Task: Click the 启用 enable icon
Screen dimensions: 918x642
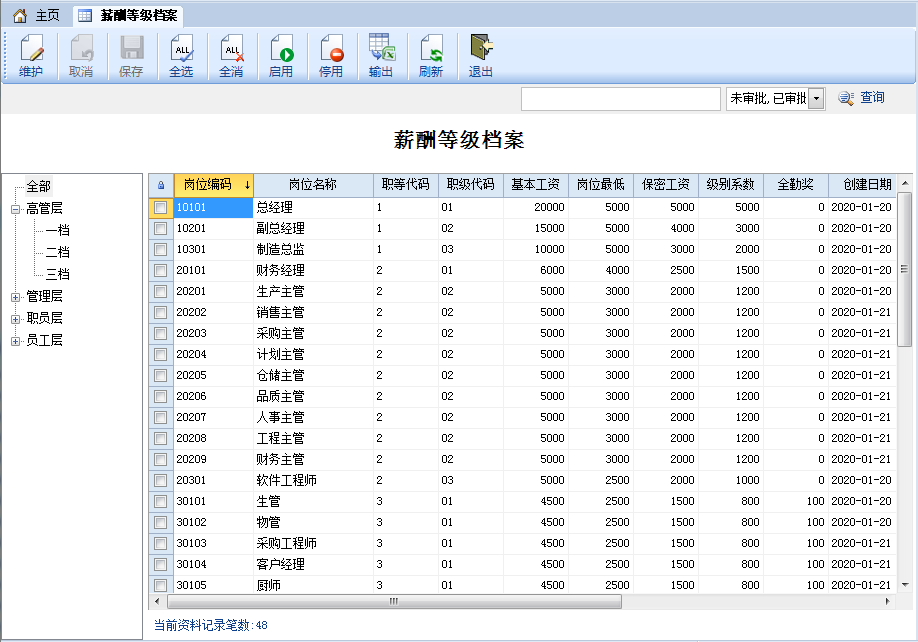Action: (281, 56)
